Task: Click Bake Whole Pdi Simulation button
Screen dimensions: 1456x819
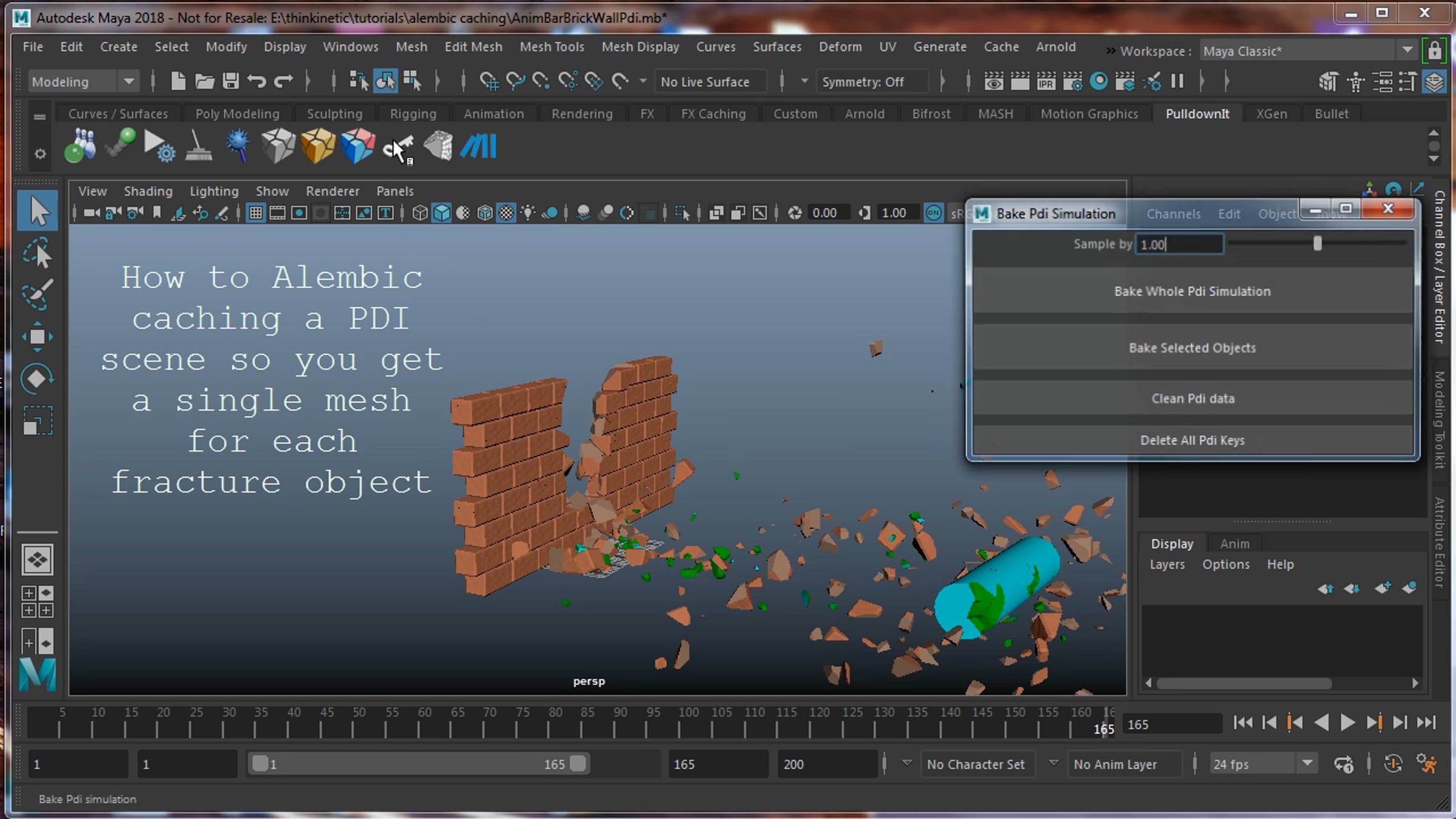Action: tap(1192, 291)
